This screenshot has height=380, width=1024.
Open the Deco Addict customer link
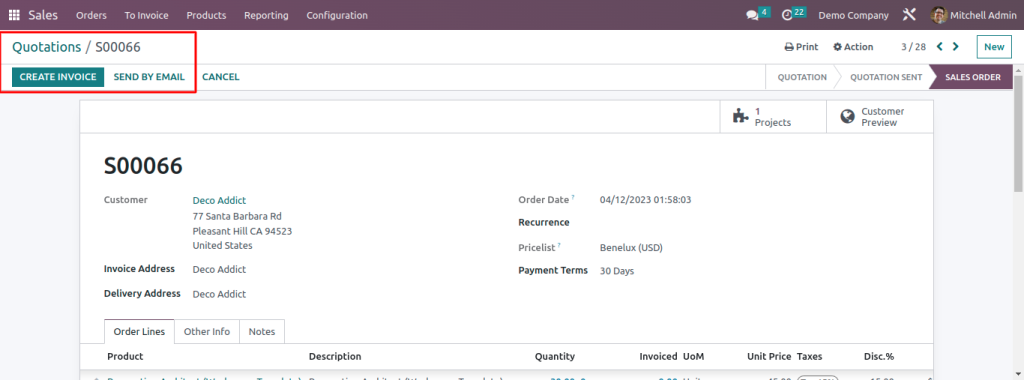pyautogui.click(x=219, y=200)
